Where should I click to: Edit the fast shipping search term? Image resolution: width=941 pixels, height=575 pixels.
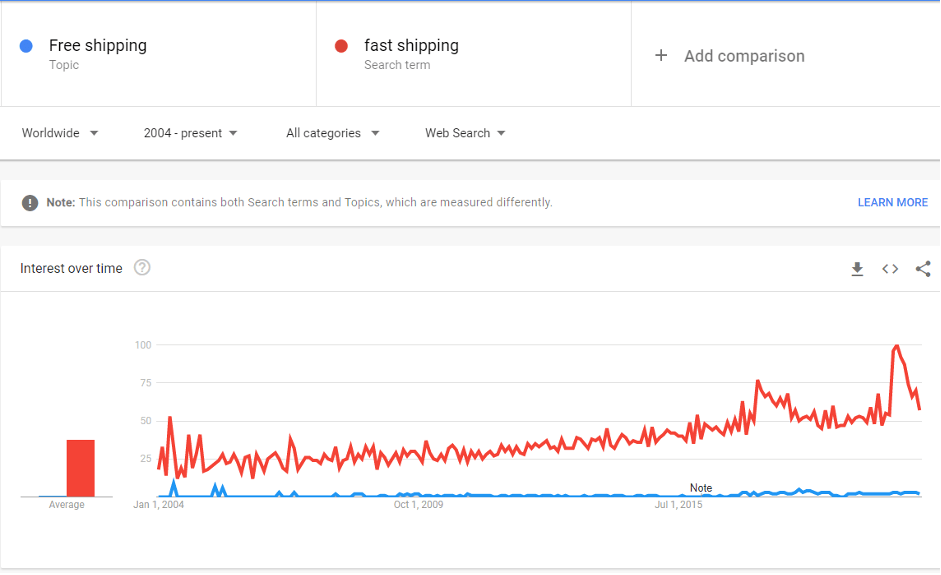(x=411, y=46)
